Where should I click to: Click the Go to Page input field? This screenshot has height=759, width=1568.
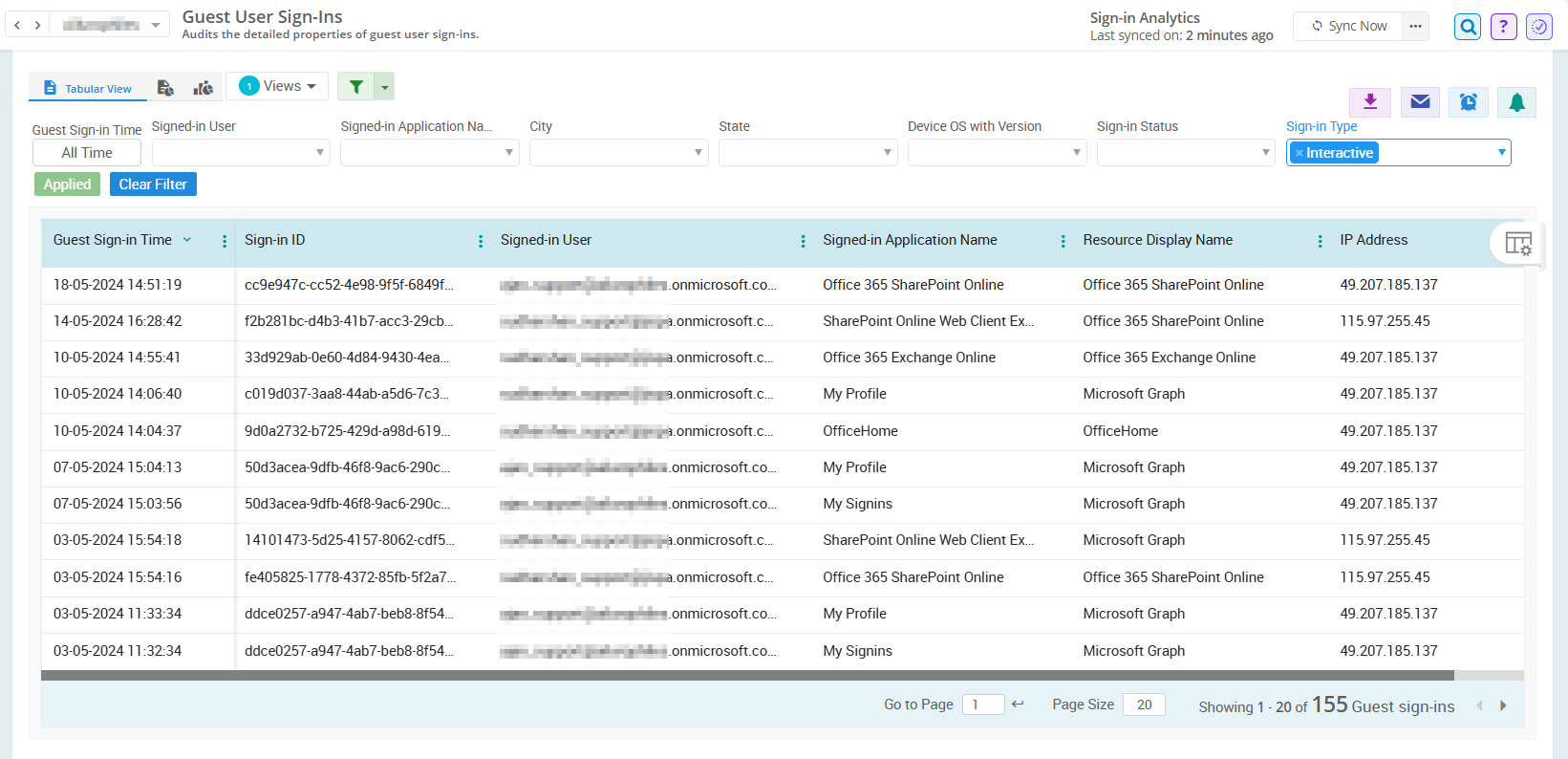pyautogui.click(x=982, y=705)
